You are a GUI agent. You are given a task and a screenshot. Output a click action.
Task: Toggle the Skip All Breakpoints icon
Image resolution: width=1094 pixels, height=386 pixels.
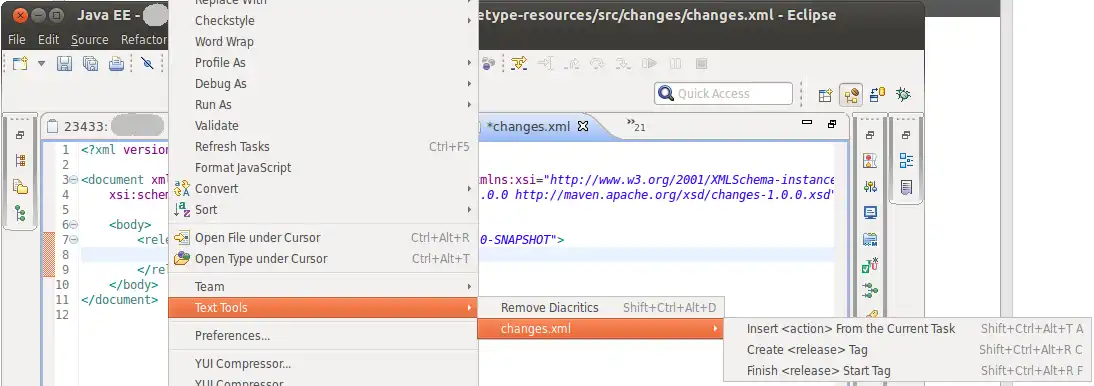click(x=147, y=64)
